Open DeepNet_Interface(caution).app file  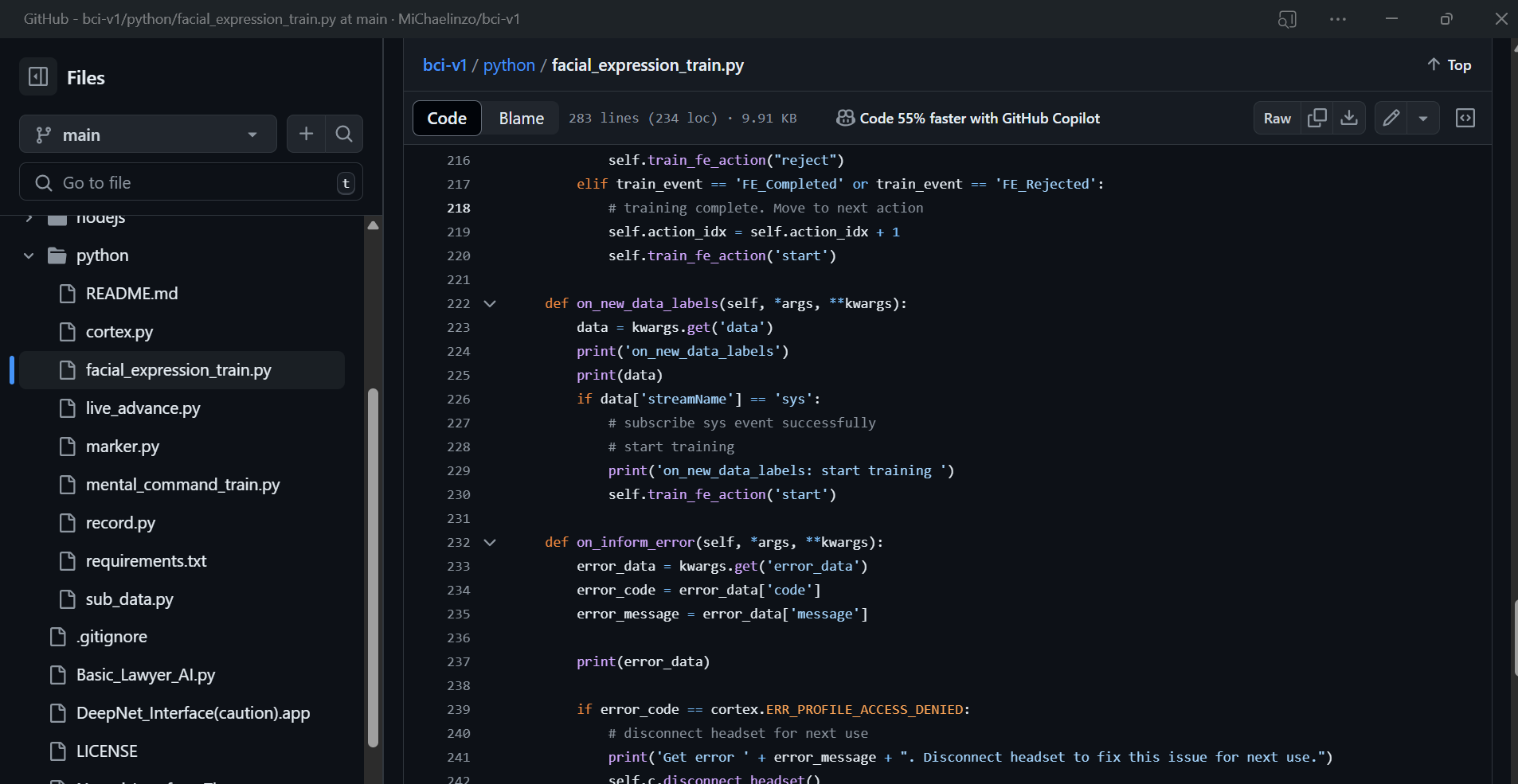click(x=193, y=713)
